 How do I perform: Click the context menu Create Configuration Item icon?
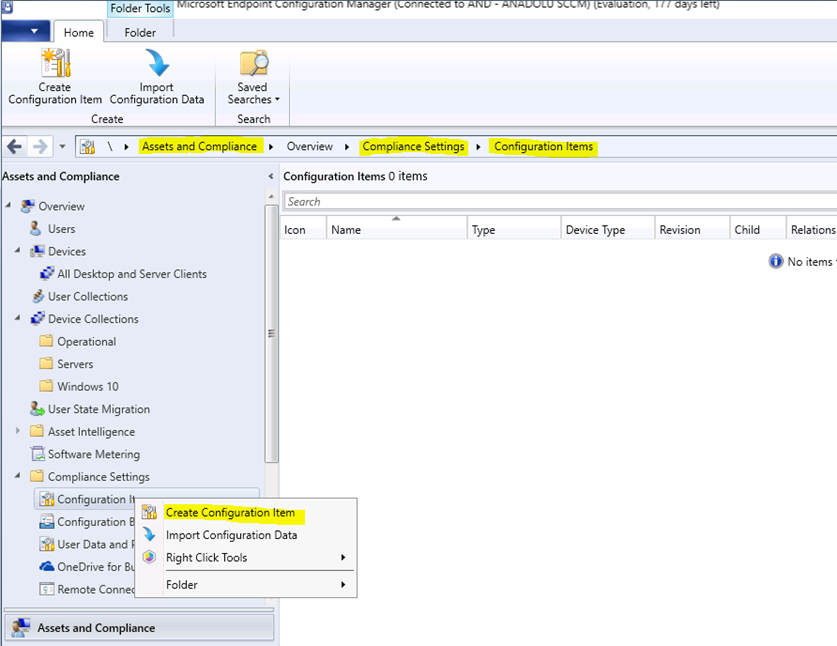point(149,512)
